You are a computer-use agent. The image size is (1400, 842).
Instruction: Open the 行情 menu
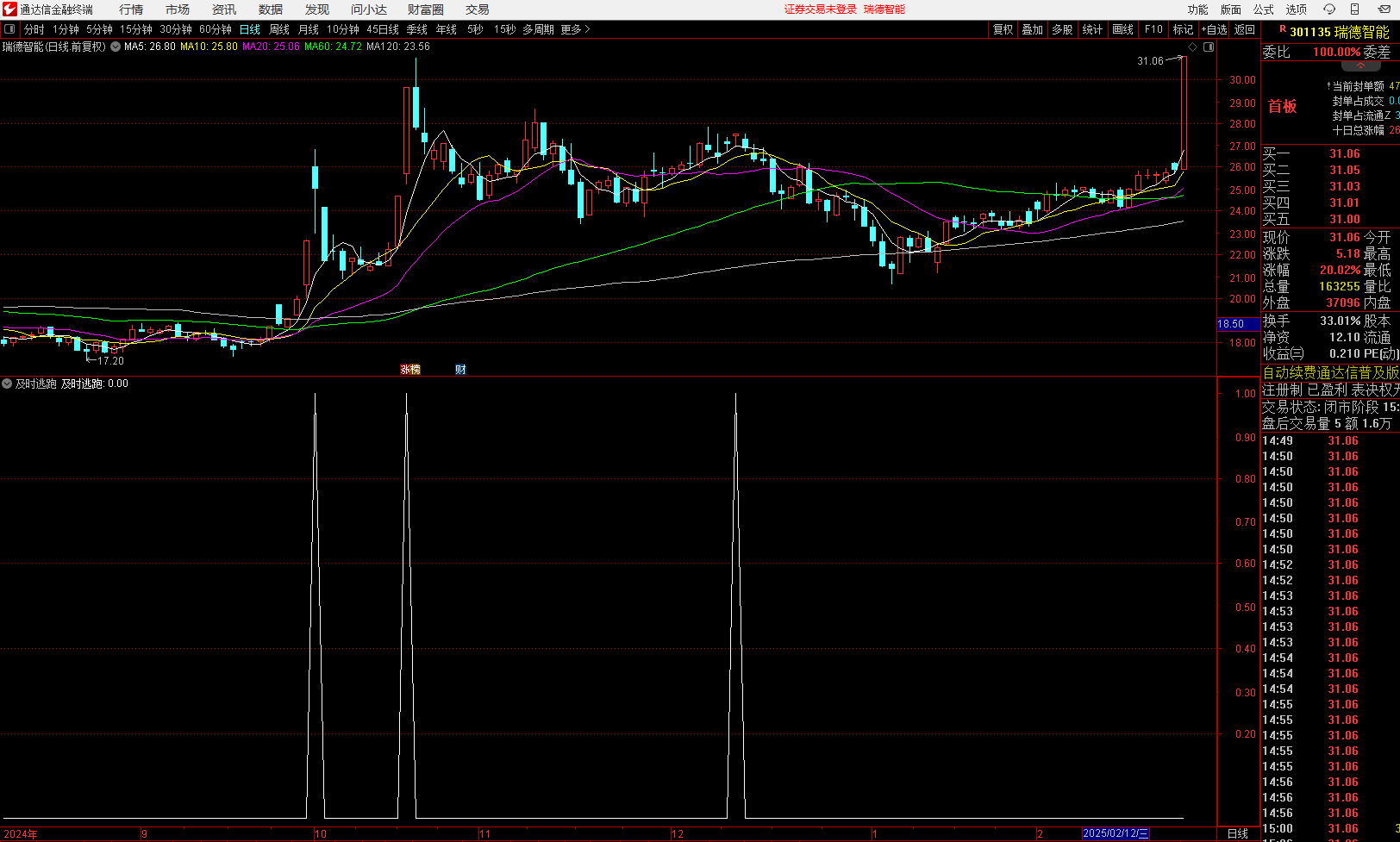tap(131, 9)
